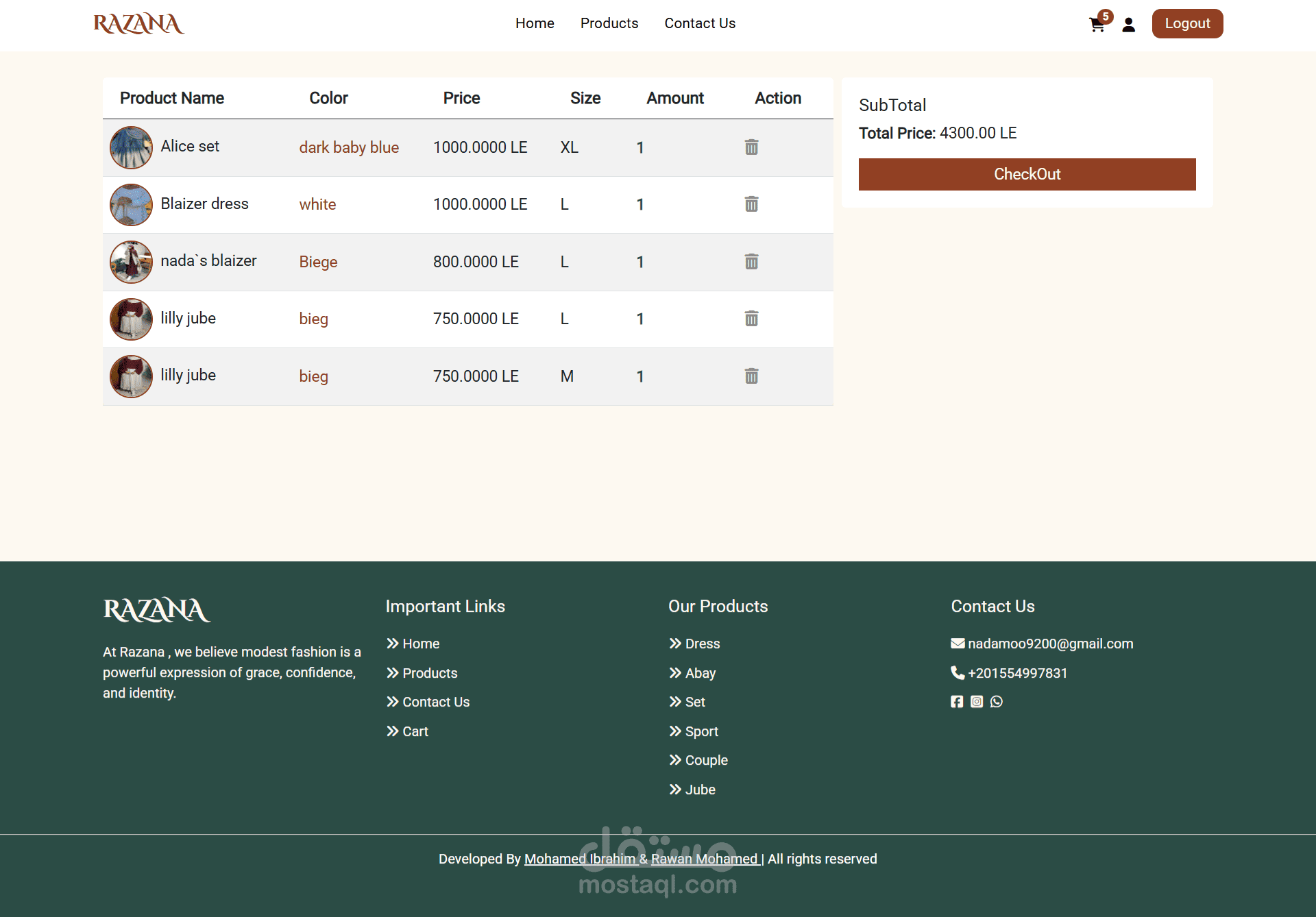1316x917 pixels.
Task: Remove the size M lilly jube item
Action: [x=751, y=376]
